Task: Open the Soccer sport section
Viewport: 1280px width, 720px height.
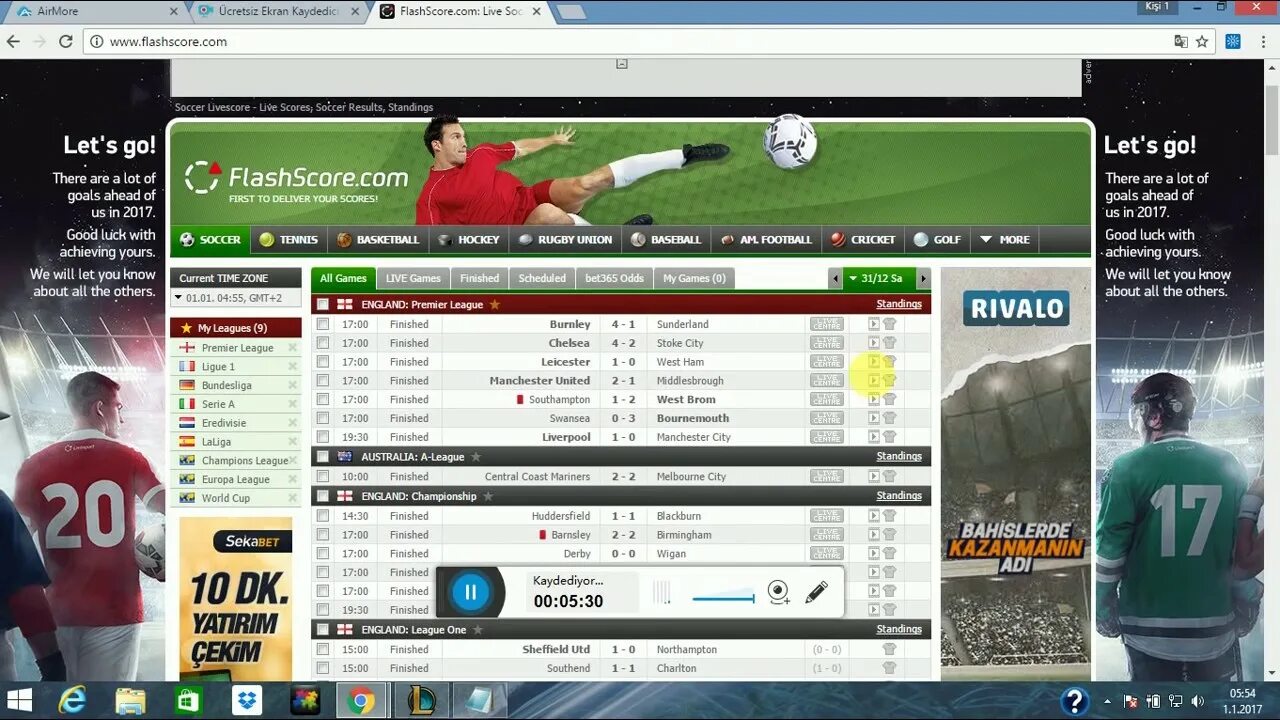Action: [210, 240]
